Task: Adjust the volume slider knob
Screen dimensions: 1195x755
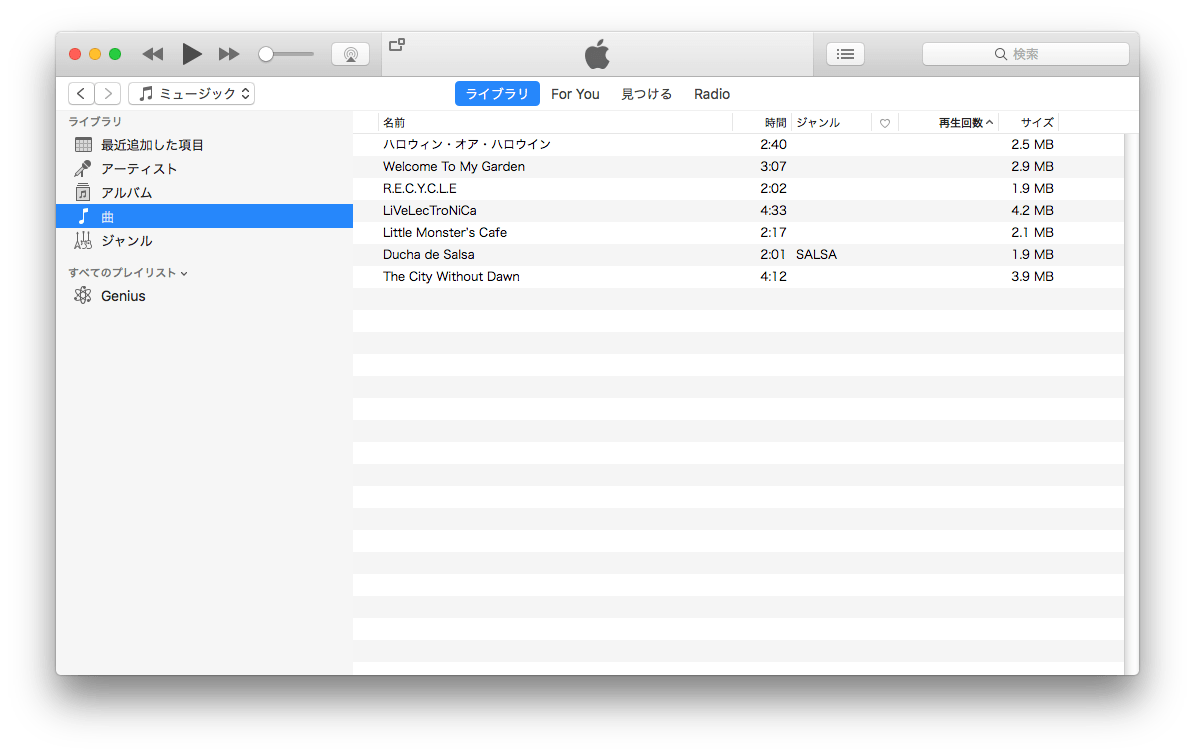Action: 266,54
